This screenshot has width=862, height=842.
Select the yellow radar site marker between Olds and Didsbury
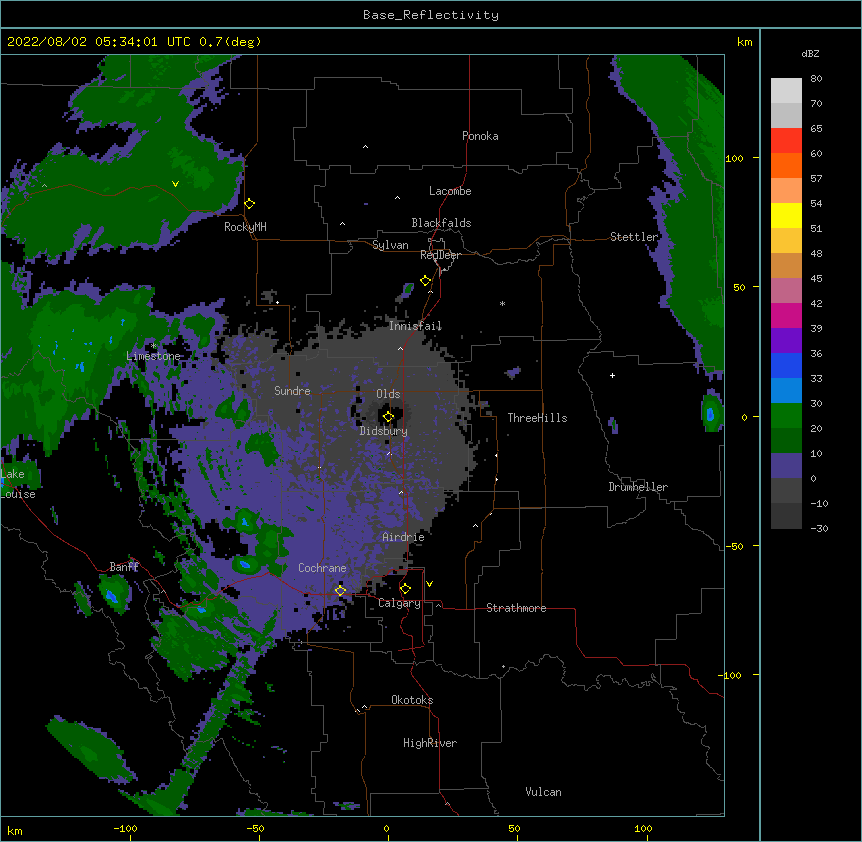tap(388, 417)
